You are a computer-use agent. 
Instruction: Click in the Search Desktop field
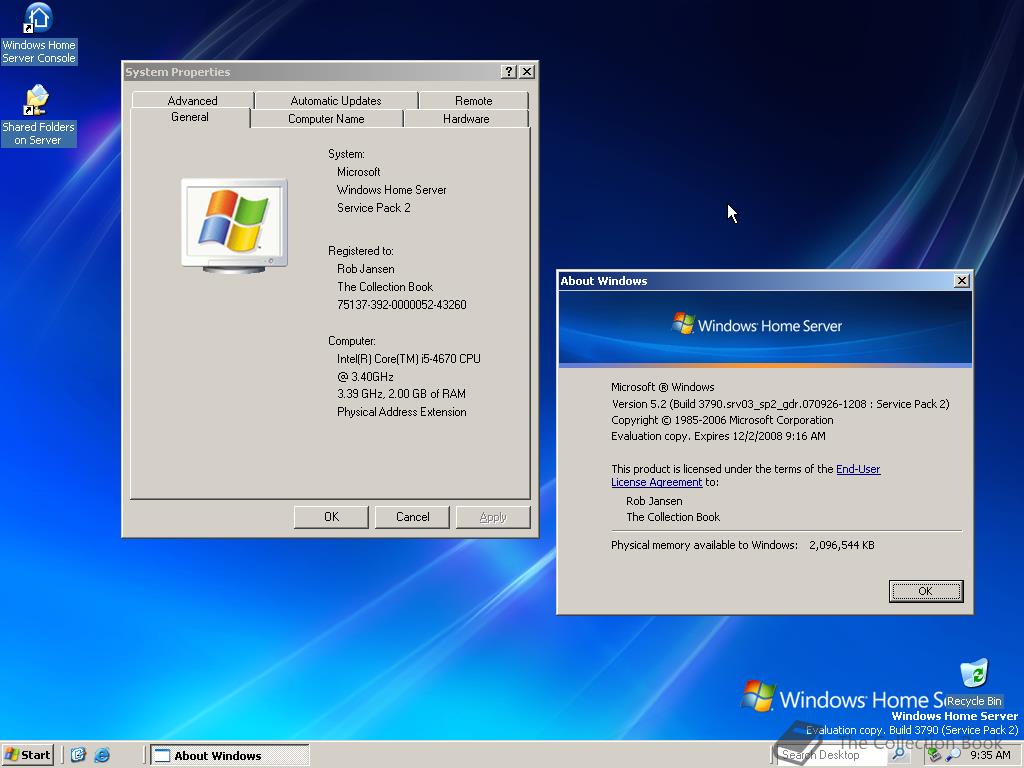832,755
